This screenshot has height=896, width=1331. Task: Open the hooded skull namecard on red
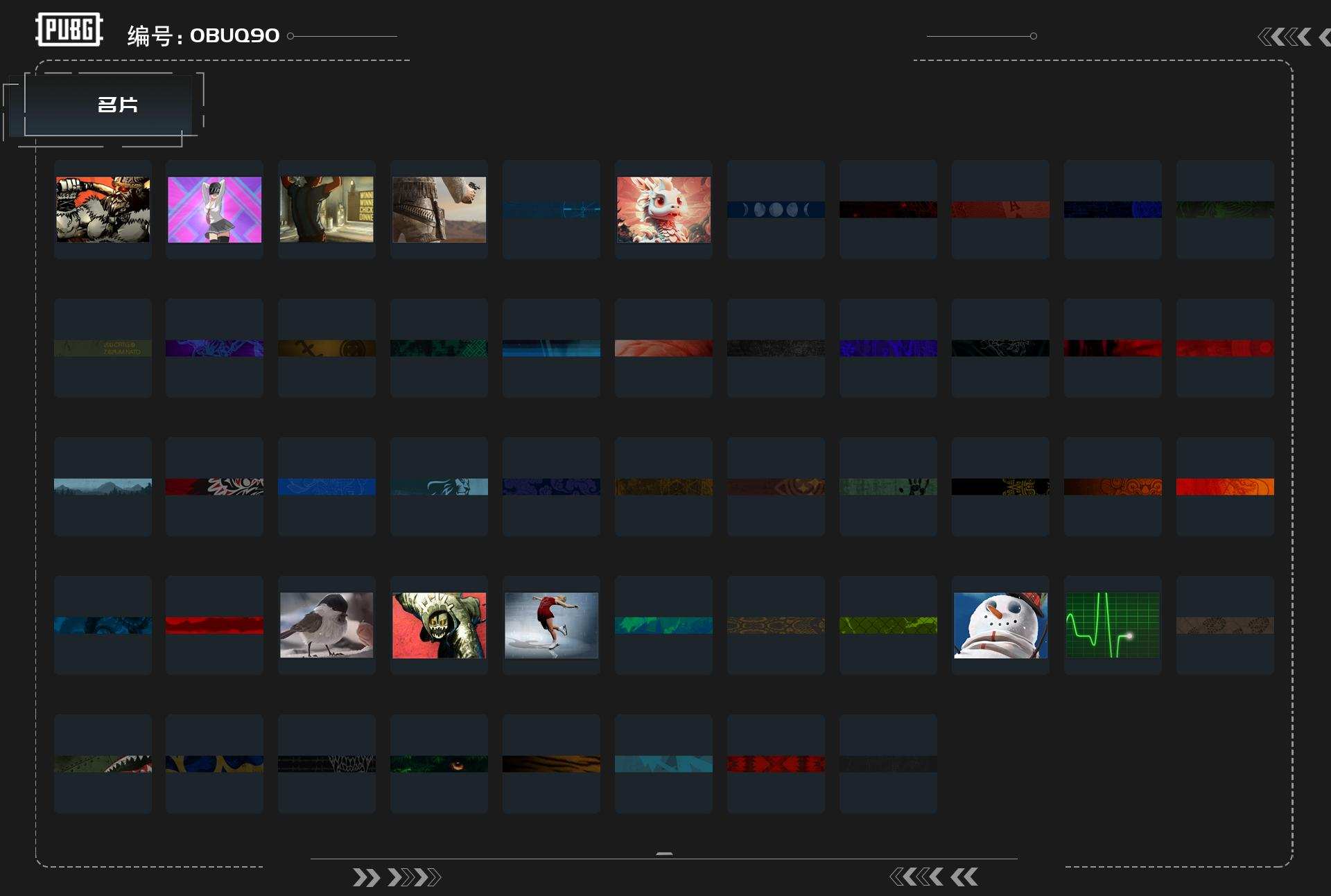439,625
